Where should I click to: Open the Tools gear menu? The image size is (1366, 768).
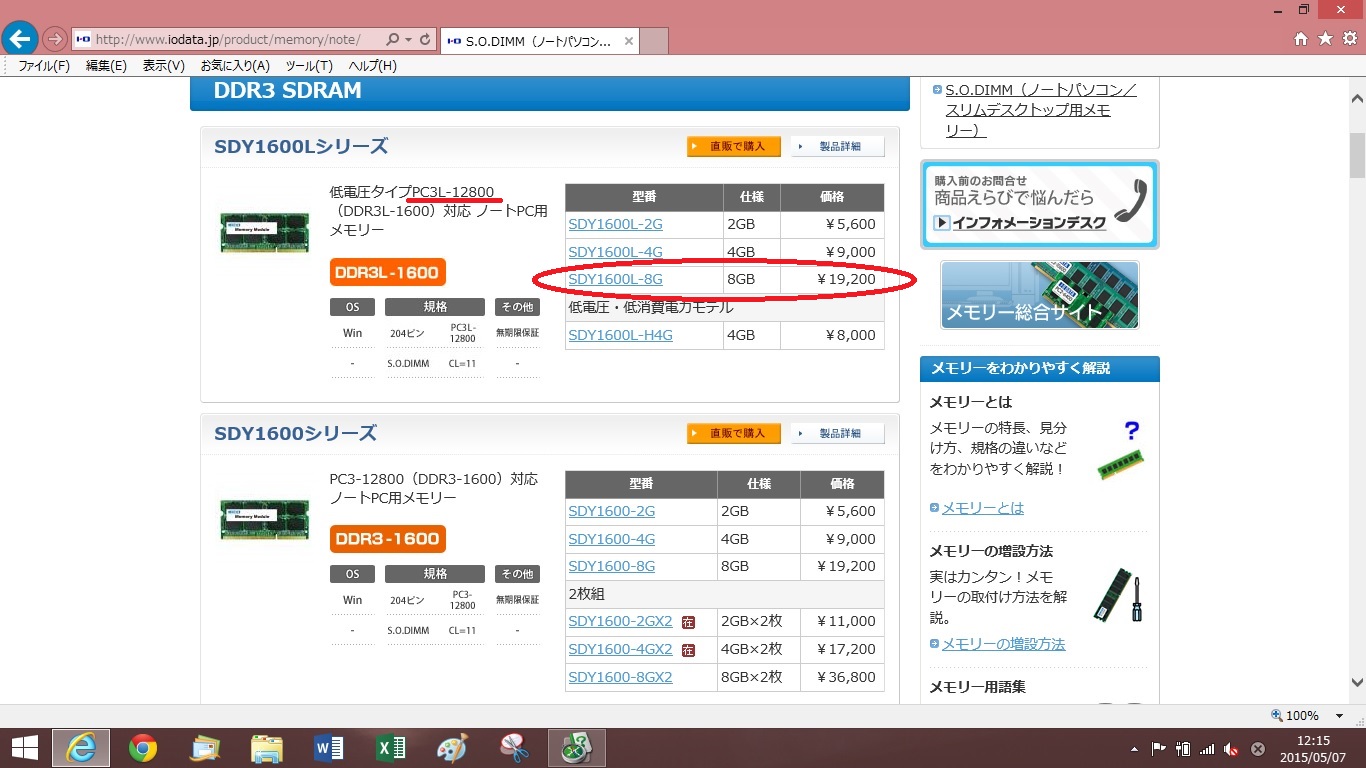click(1349, 39)
